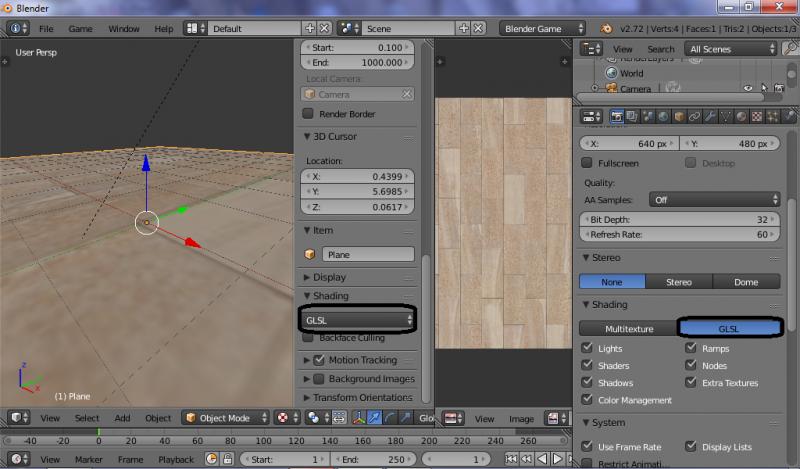Open the Constraints properties tab (chain icon)
The image size is (800, 469).
pos(694,117)
